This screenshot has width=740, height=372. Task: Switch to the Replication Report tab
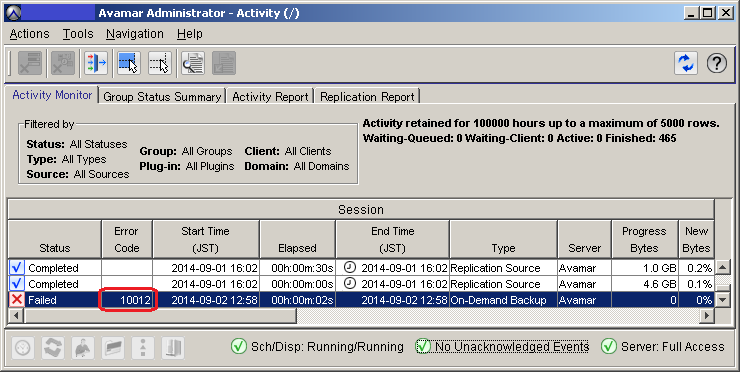[x=367, y=97]
